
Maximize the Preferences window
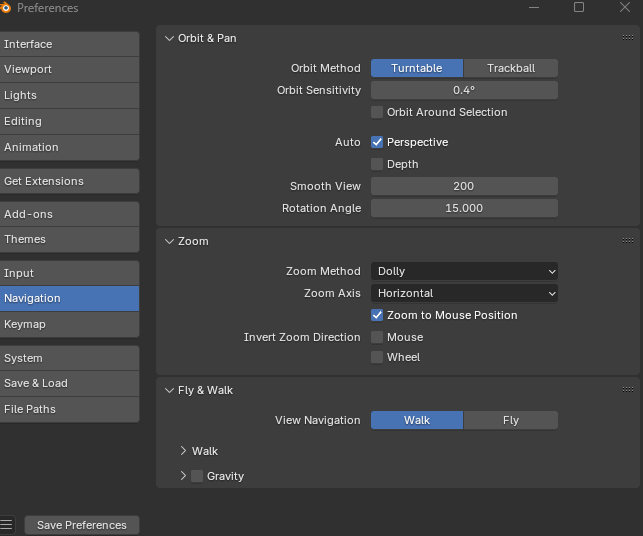tap(579, 7)
